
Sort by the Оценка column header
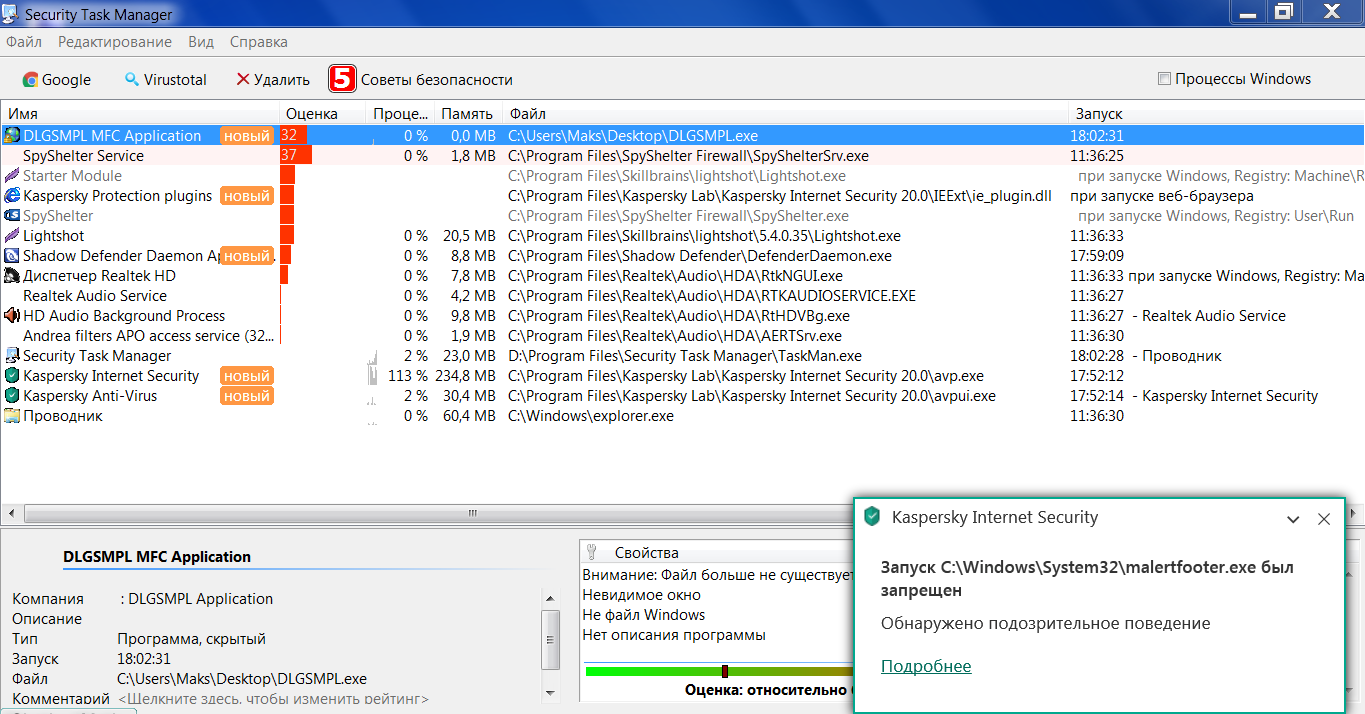(323, 114)
